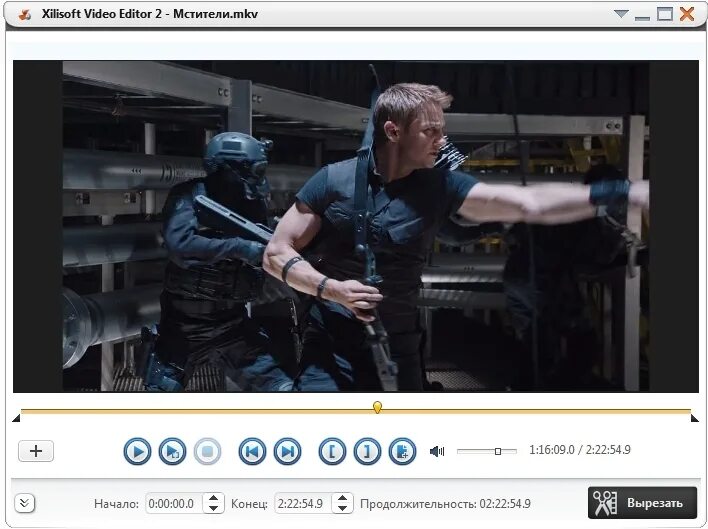Decrease Конец time with down arrow
The image size is (708, 529).
pyautogui.click(x=342, y=509)
